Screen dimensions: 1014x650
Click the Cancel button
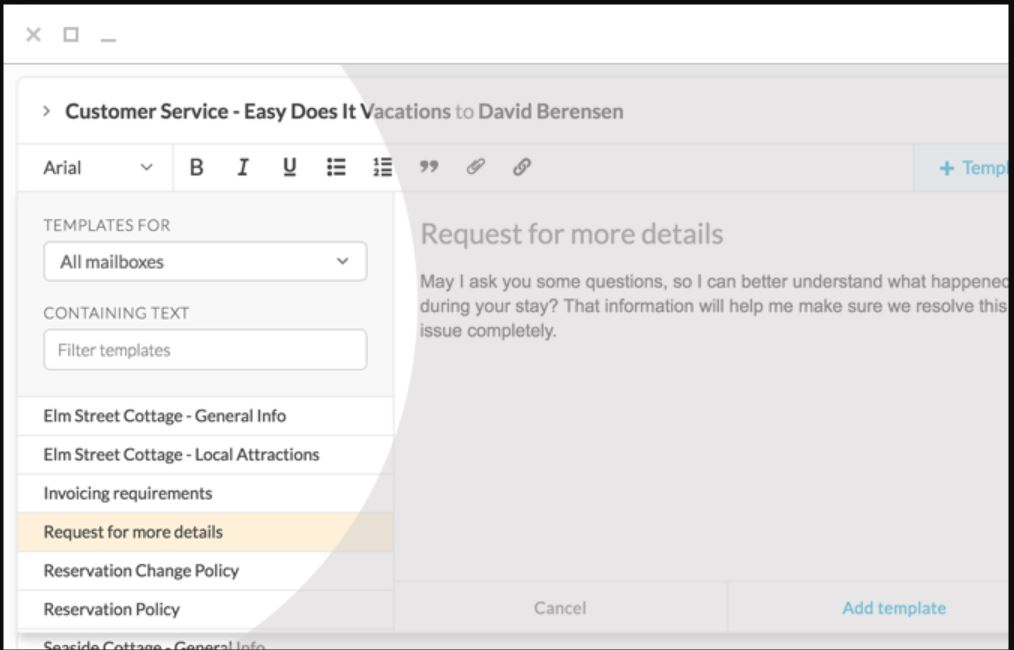tap(560, 608)
